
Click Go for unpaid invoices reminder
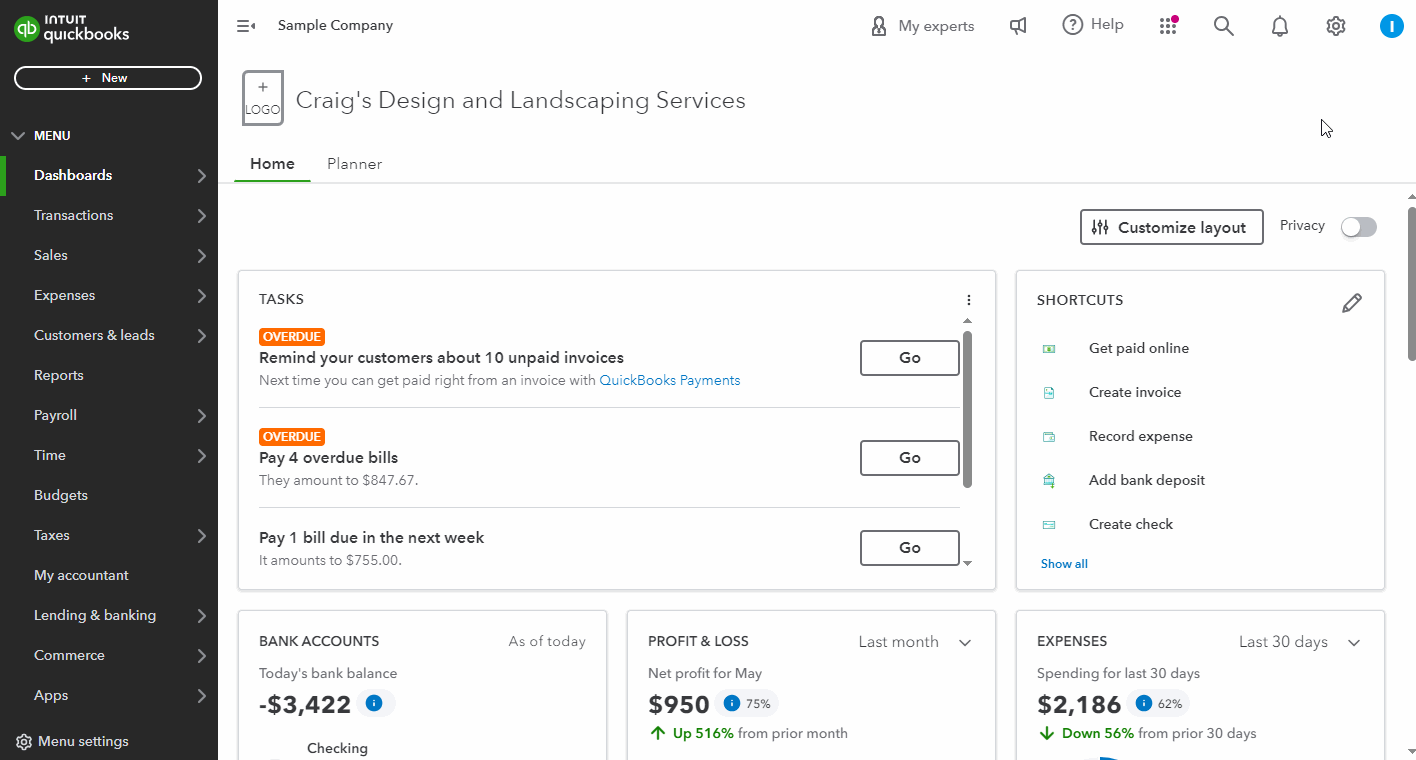click(x=910, y=358)
